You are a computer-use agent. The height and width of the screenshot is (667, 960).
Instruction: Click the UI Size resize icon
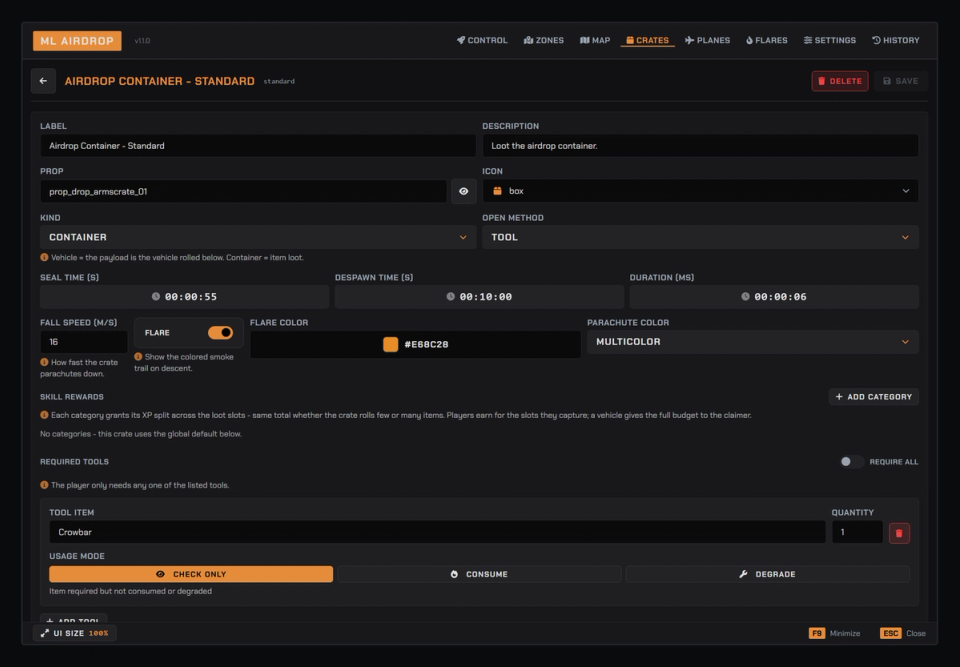[x=45, y=633]
